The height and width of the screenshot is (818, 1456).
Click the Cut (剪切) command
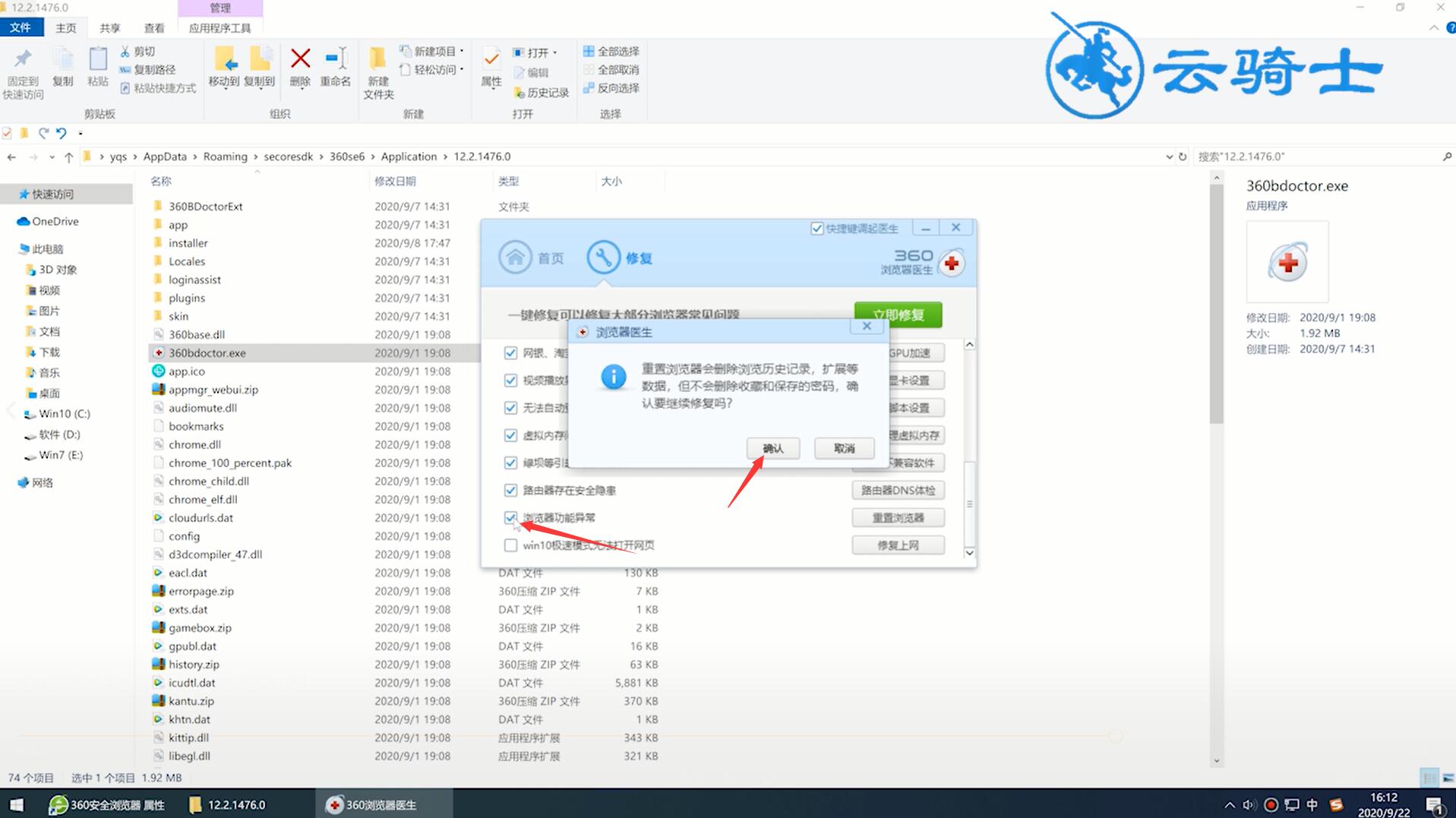coord(137,51)
